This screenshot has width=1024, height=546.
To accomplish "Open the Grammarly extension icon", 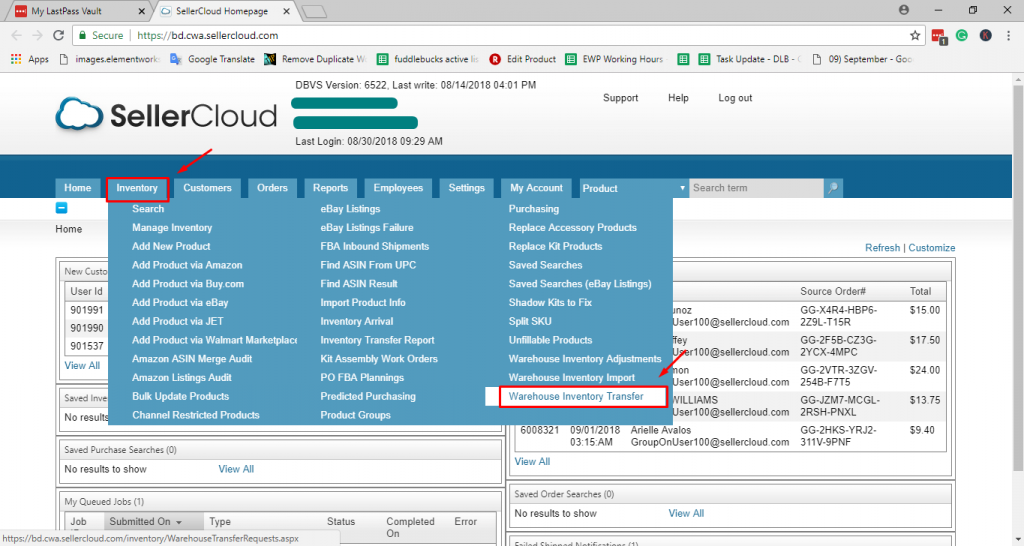I will 962,35.
